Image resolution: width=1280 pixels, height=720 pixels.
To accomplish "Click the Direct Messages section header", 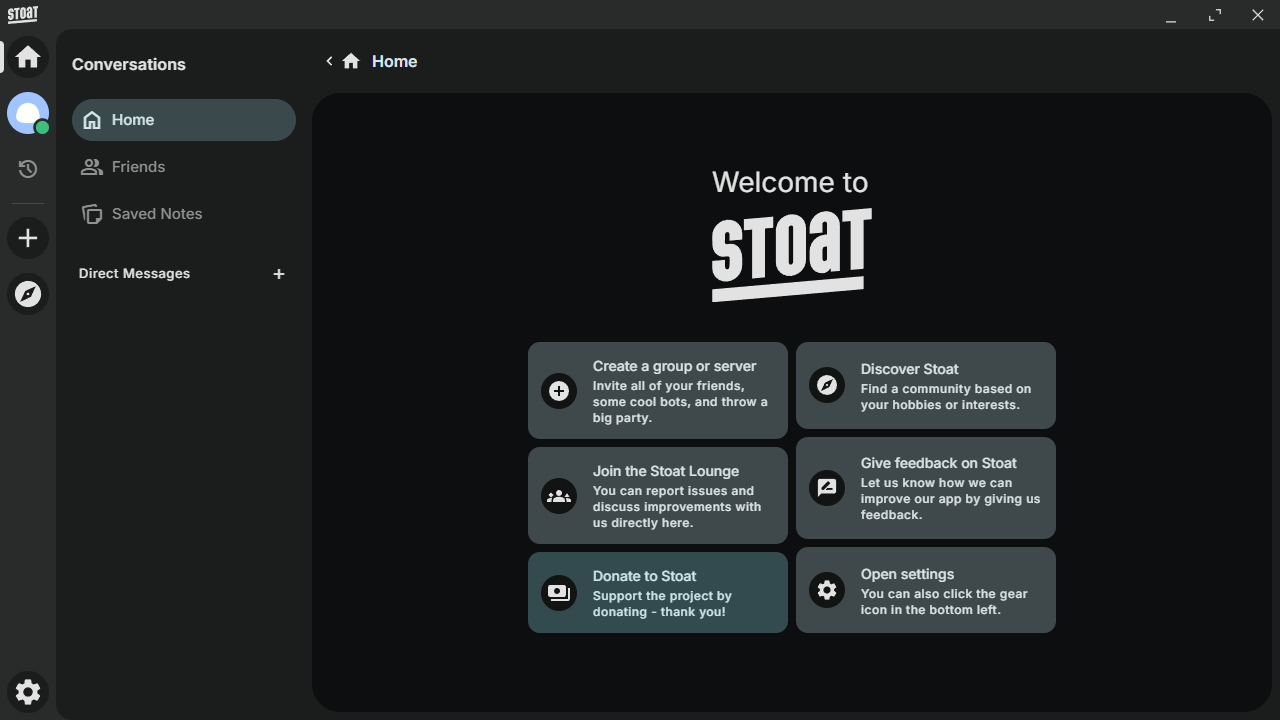I will [134, 274].
